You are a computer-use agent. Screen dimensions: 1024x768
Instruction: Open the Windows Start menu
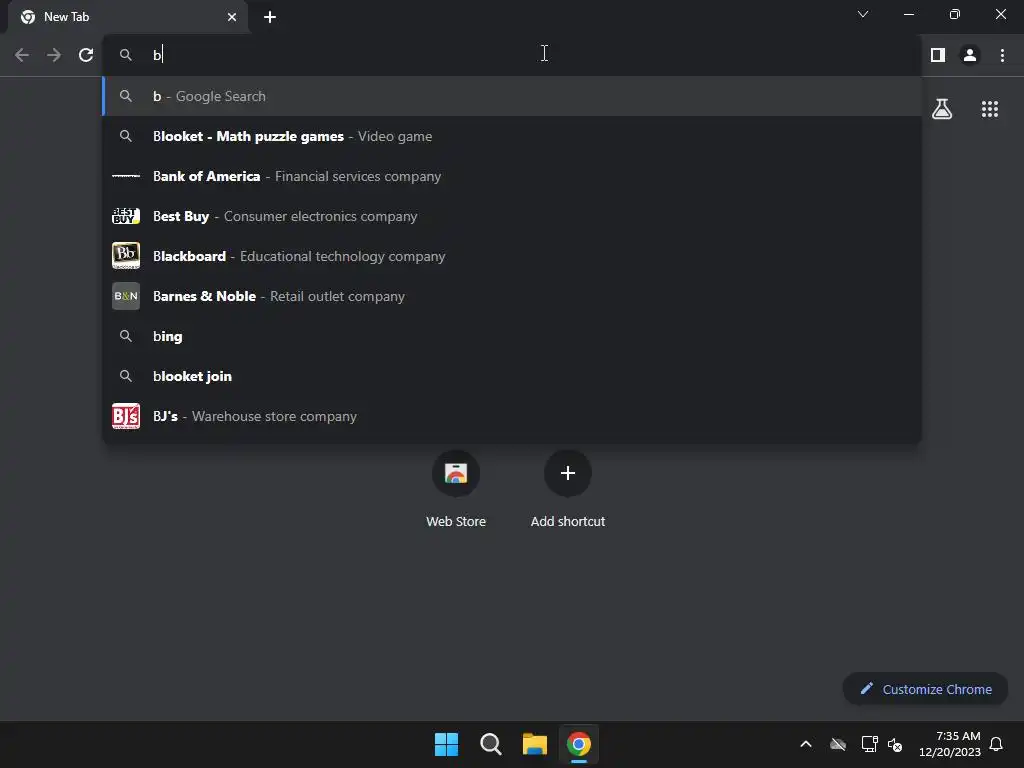coord(447,744)
